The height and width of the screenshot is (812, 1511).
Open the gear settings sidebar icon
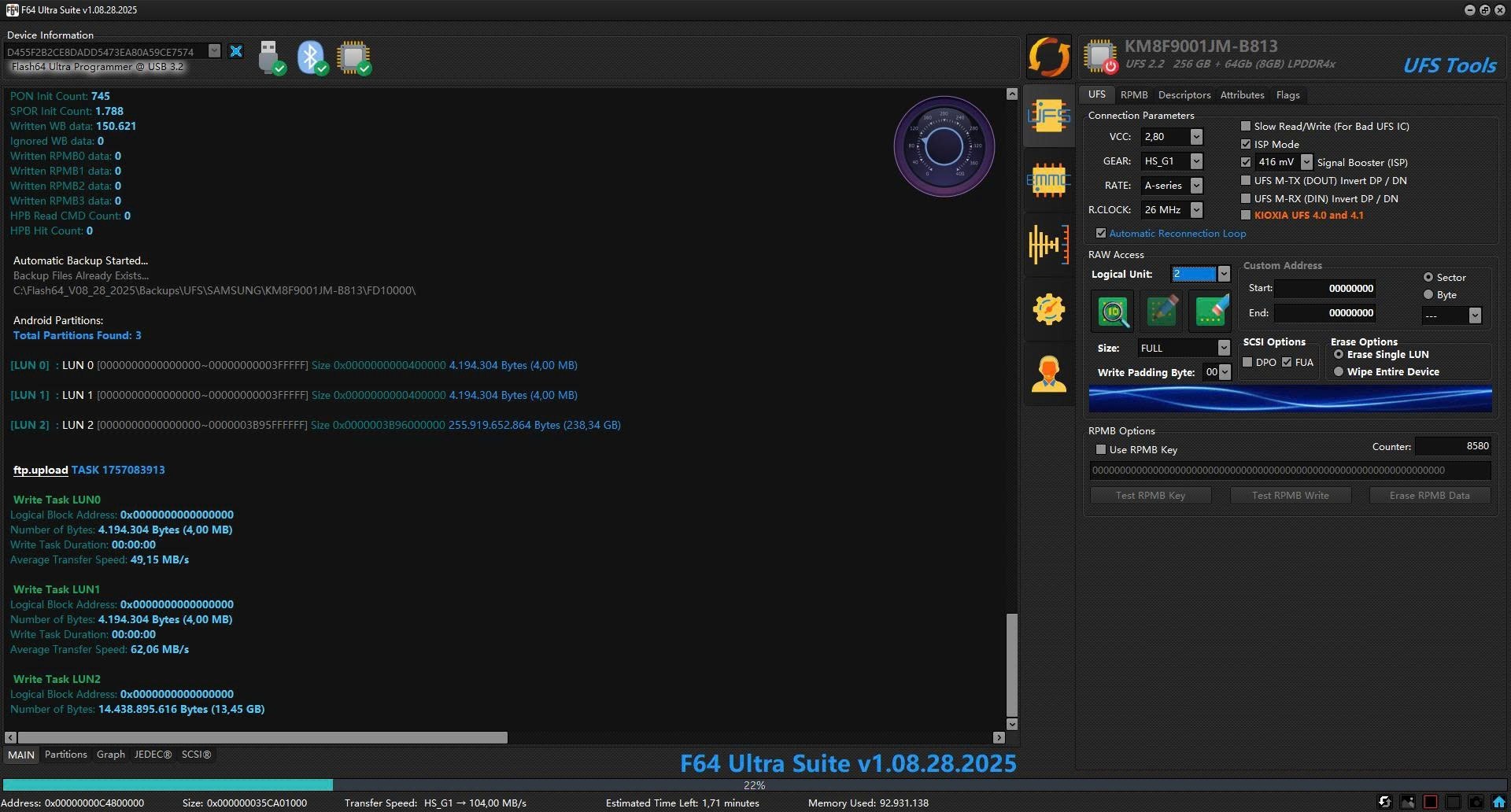(1048, 308)
